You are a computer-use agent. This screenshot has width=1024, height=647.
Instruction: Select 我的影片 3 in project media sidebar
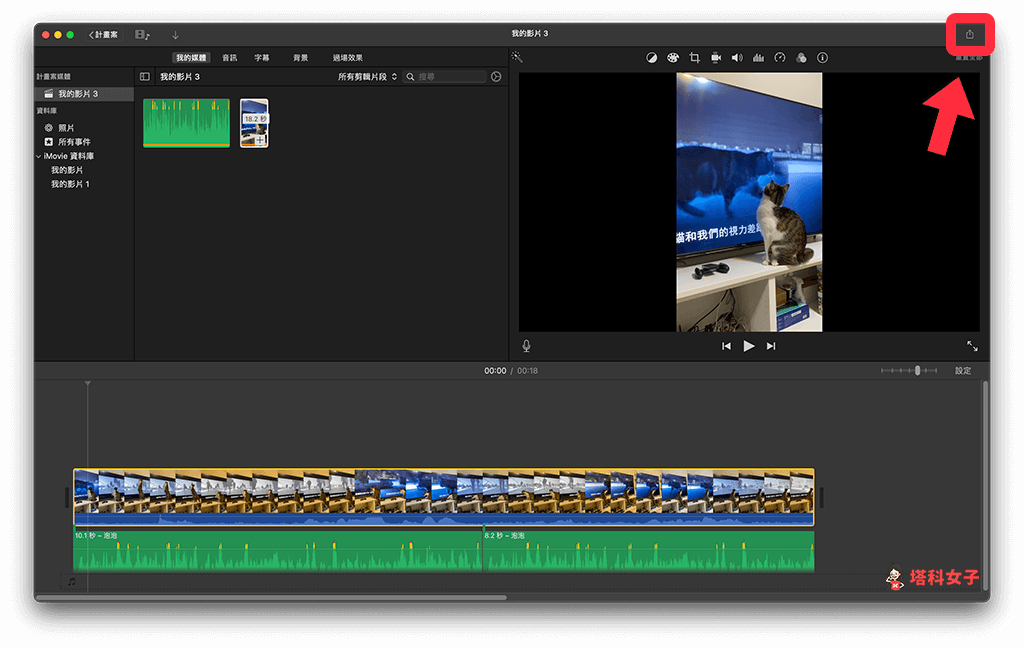coord(84,94)
